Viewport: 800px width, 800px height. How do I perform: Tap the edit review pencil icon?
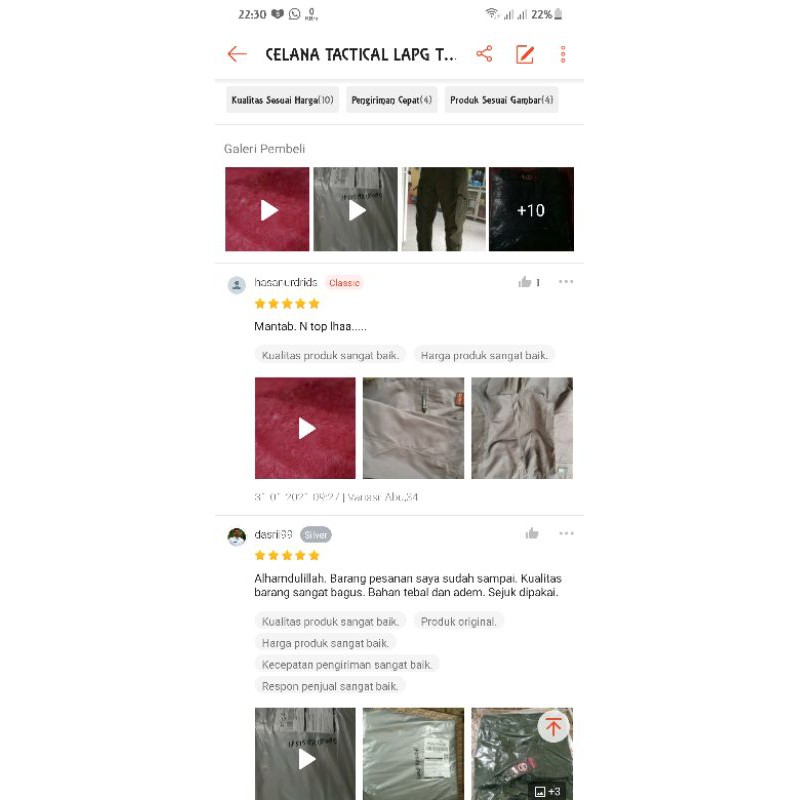[524, 54]
